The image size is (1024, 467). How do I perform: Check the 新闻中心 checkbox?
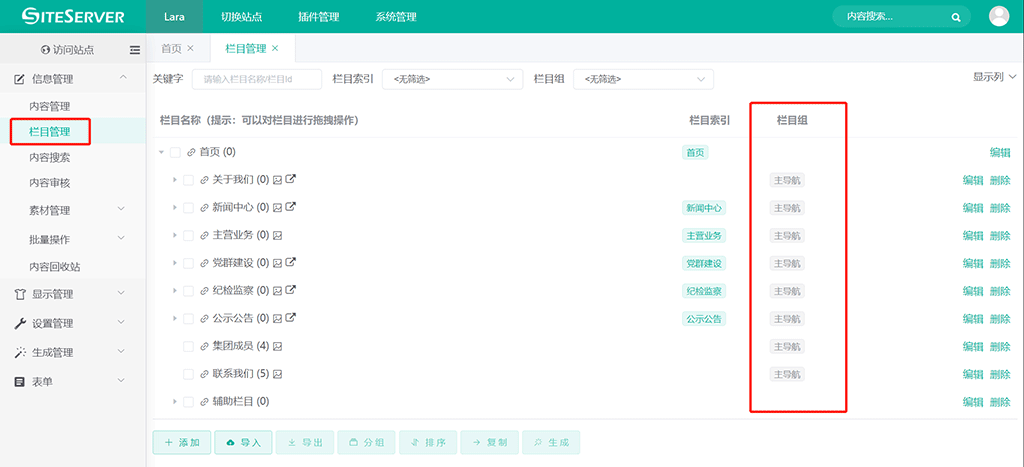(188, 208)
